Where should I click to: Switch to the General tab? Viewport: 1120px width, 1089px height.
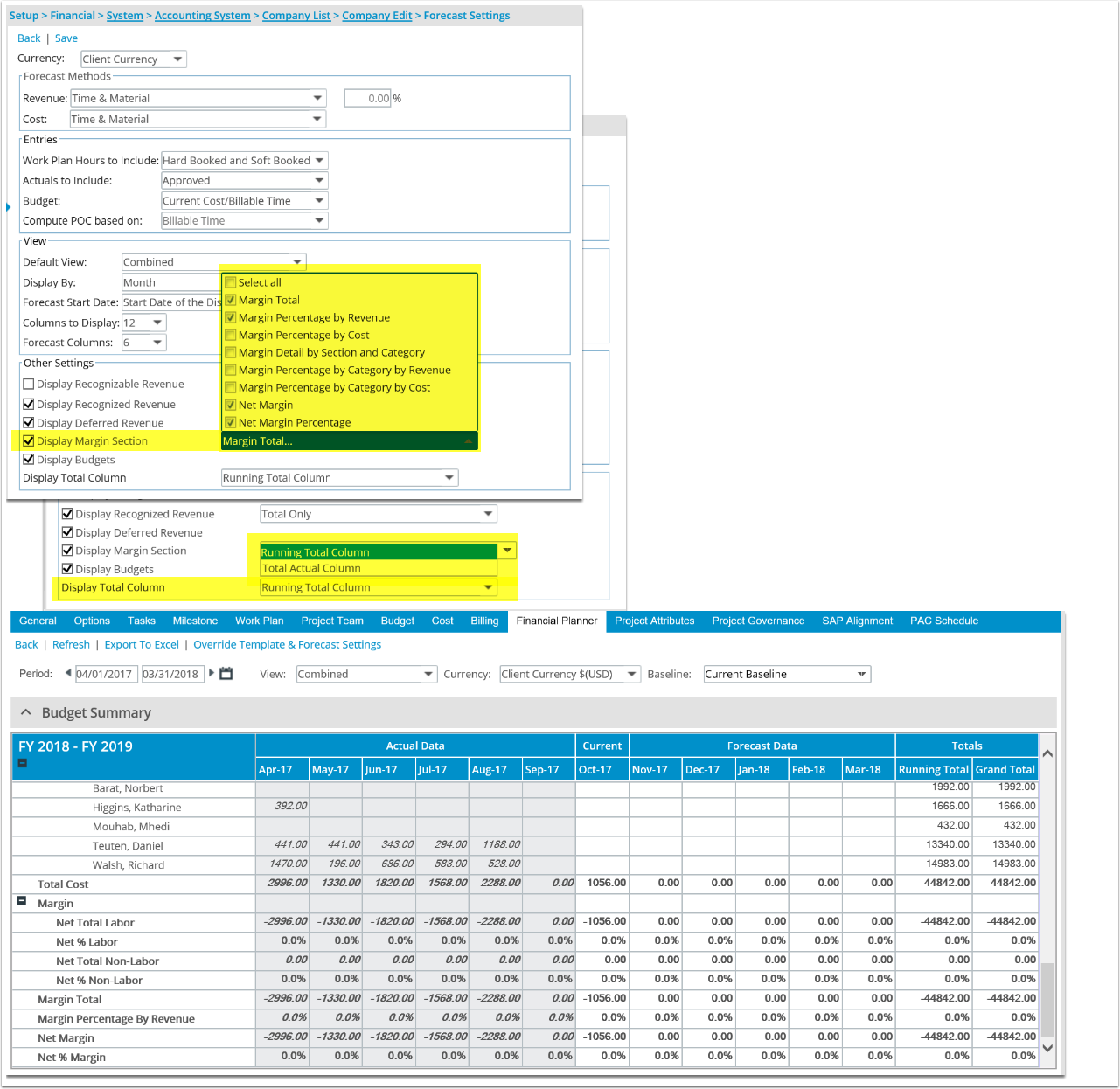[38, 621]
